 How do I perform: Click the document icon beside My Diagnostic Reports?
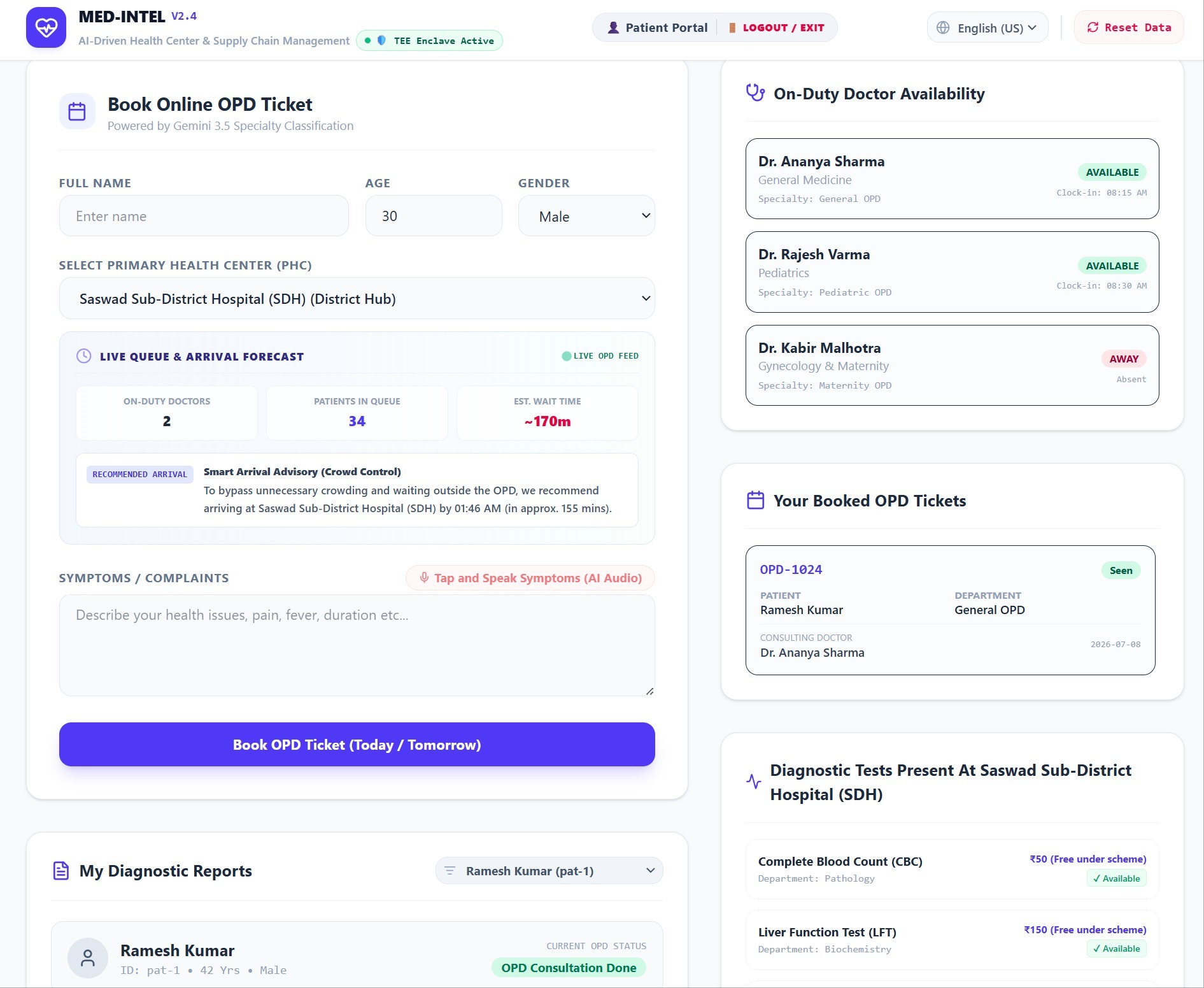click(x=61, y=870)
